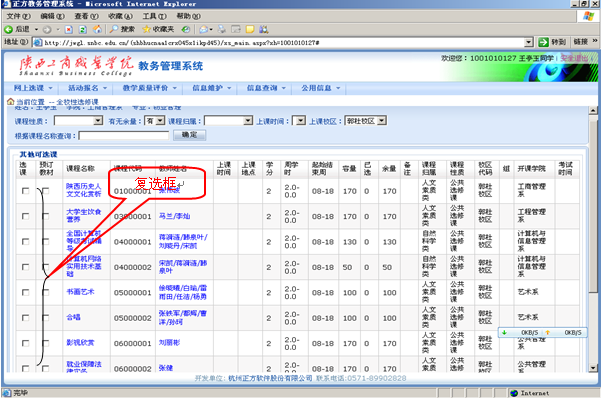Click the IE icon in the title bar
Screen dimensions: 601x398
point(6,4)
